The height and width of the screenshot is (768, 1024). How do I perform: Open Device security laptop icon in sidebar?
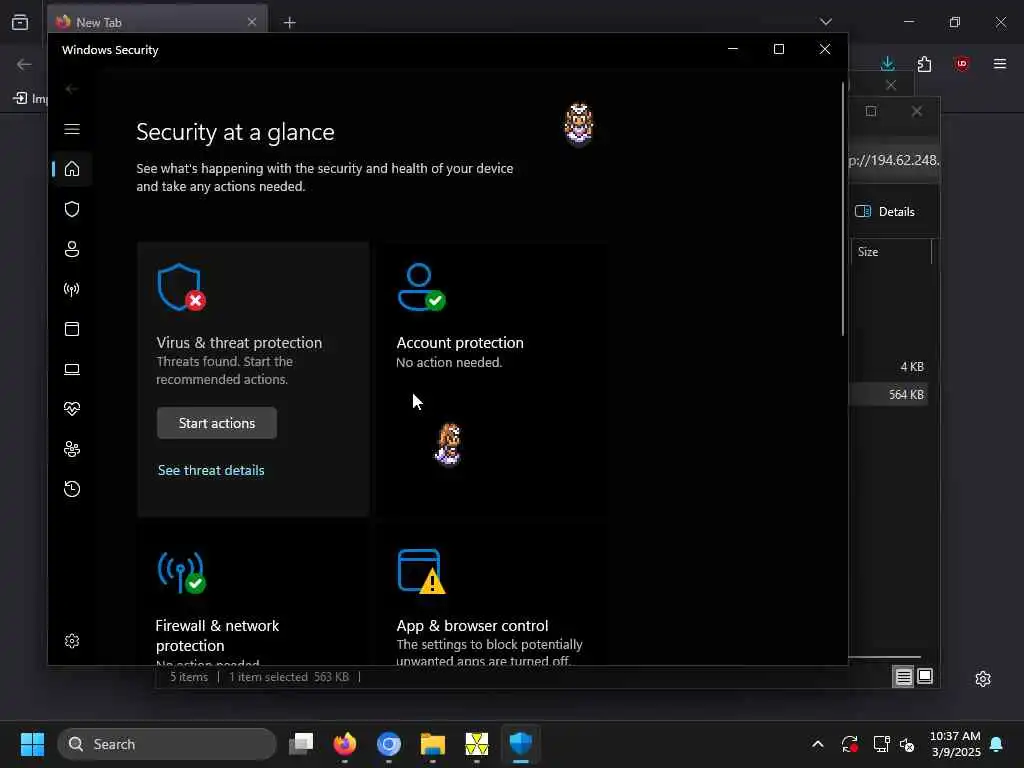point(72,370)
